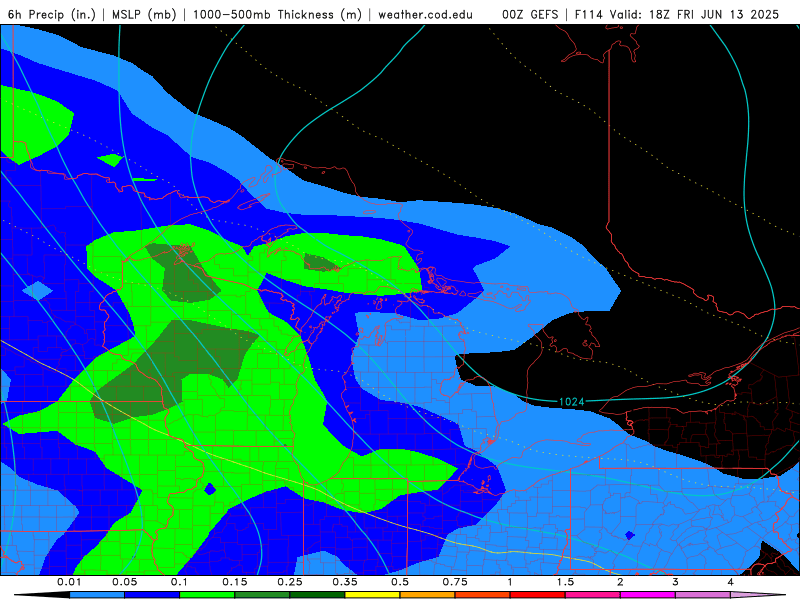This screenshot has height=600, width=800.
Task: Click the '1000-500mb Thickness (m)' header label
Action: pos(277,14)
